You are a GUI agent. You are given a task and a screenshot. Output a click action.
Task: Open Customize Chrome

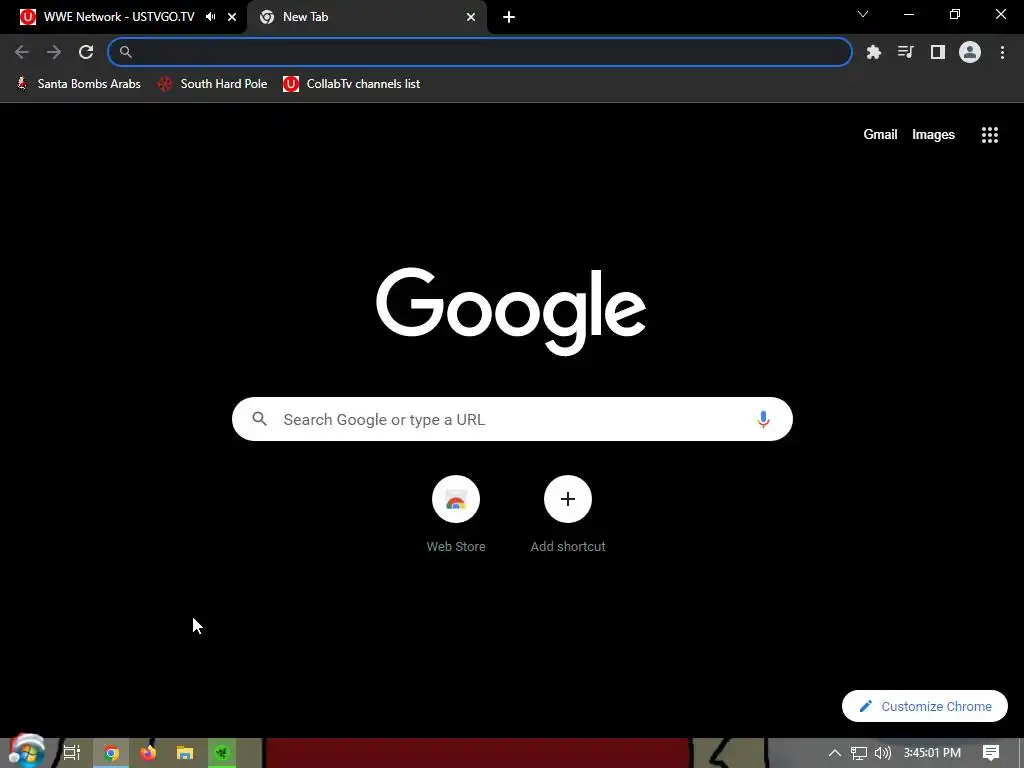pyautogui.click(x=925, y=706)
